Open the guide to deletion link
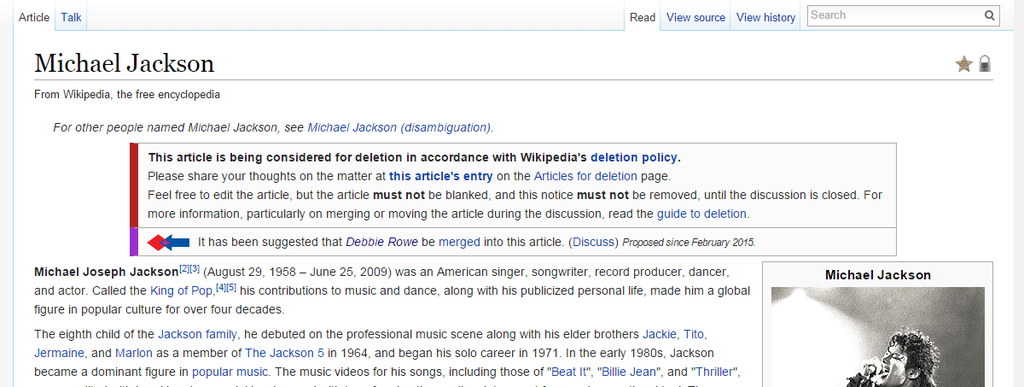 point(702,213)
